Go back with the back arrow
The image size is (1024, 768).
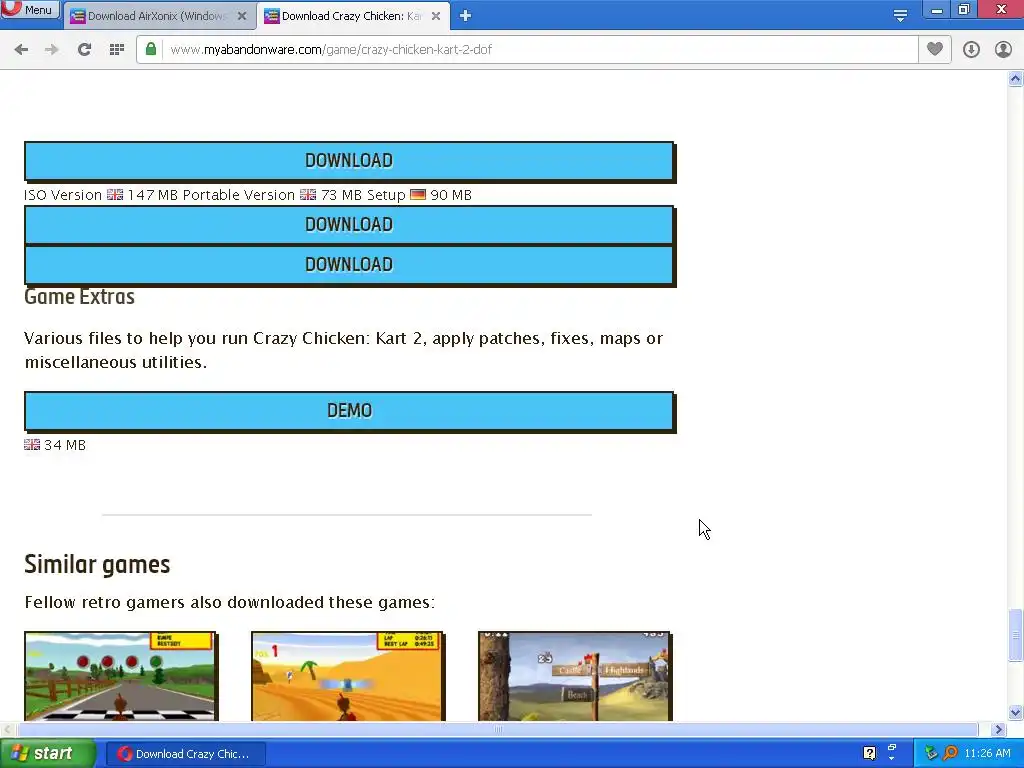21,50
